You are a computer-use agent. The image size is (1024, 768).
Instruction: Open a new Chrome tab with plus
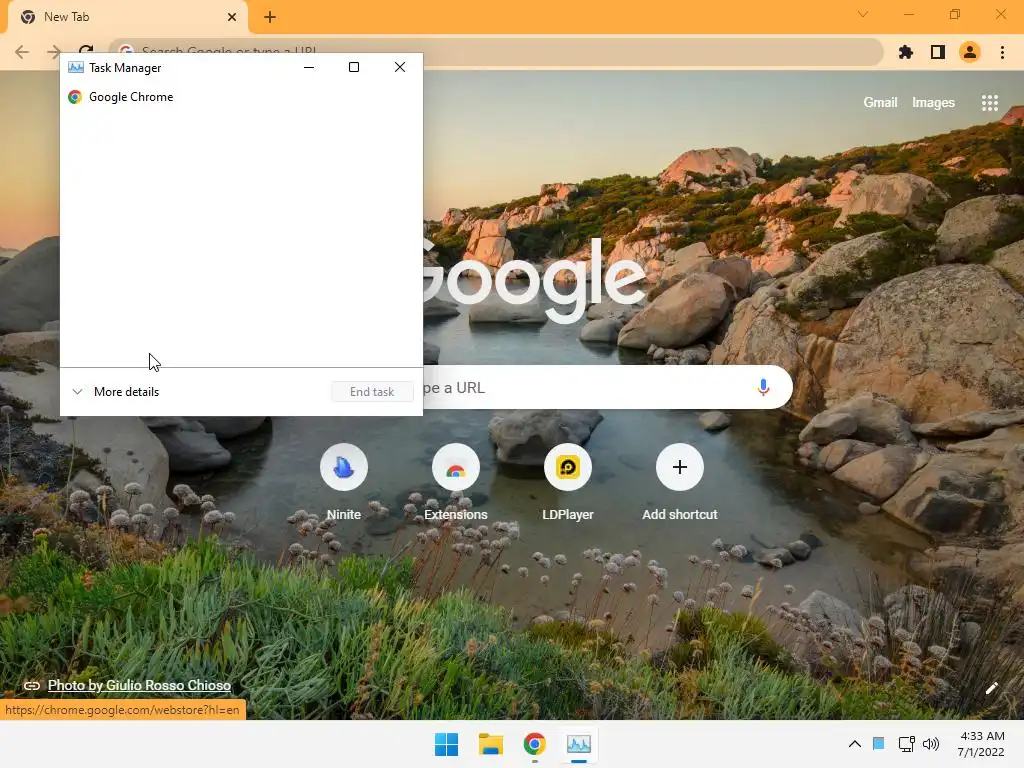[270, 17]
